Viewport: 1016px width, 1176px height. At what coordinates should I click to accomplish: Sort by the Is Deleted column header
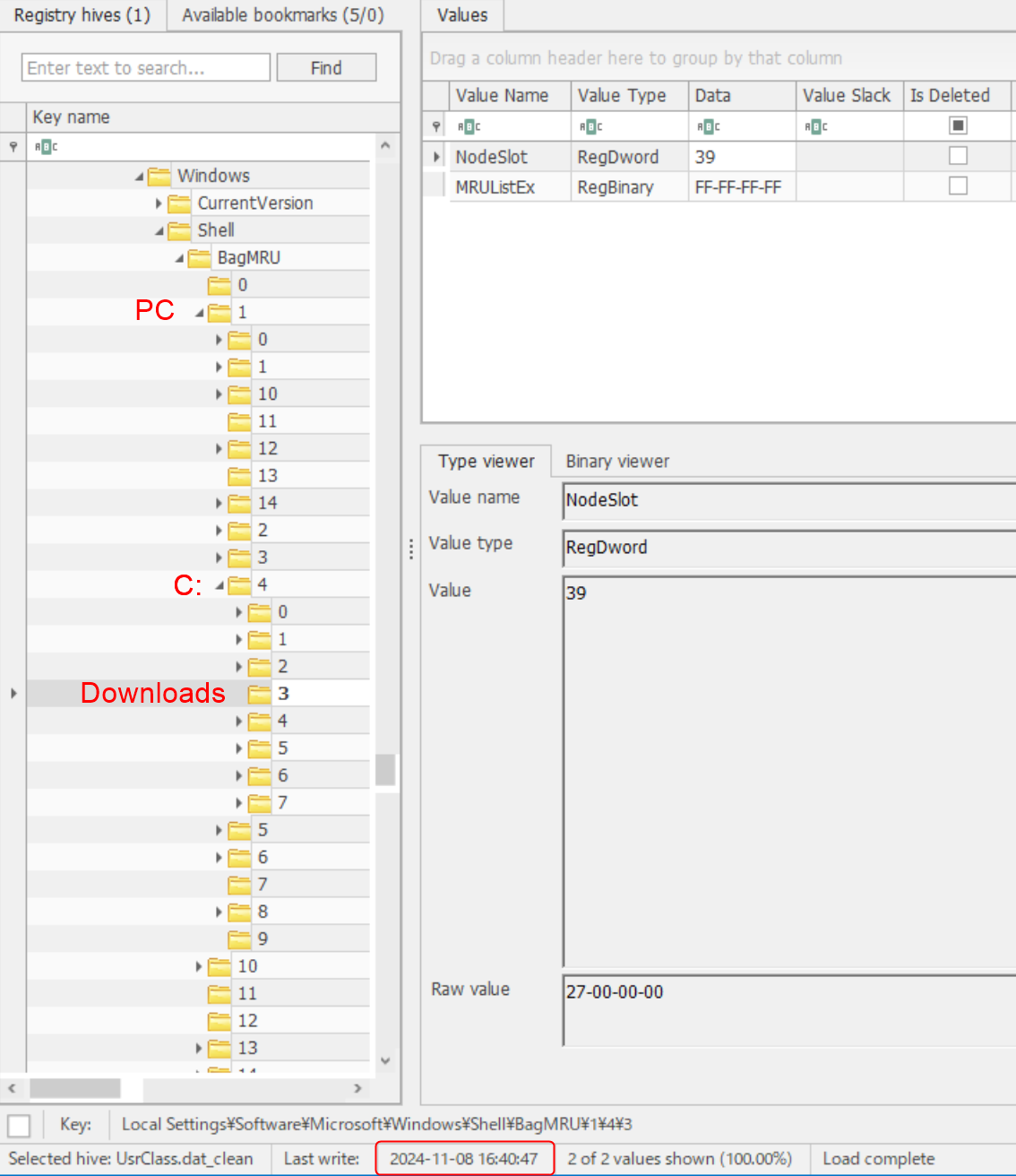click(x=958, y=95)
